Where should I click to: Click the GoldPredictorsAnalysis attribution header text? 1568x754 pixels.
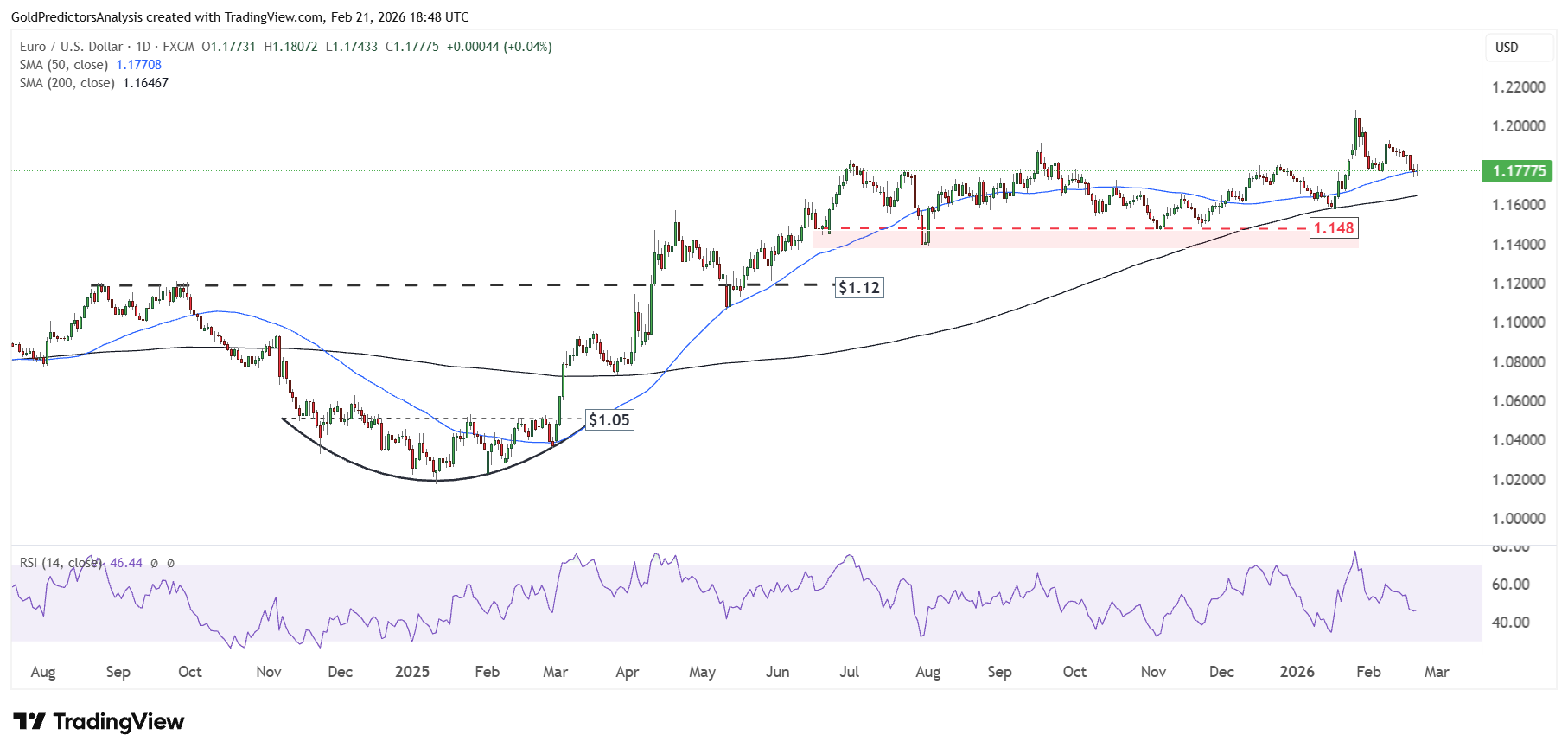coord(239,17)
